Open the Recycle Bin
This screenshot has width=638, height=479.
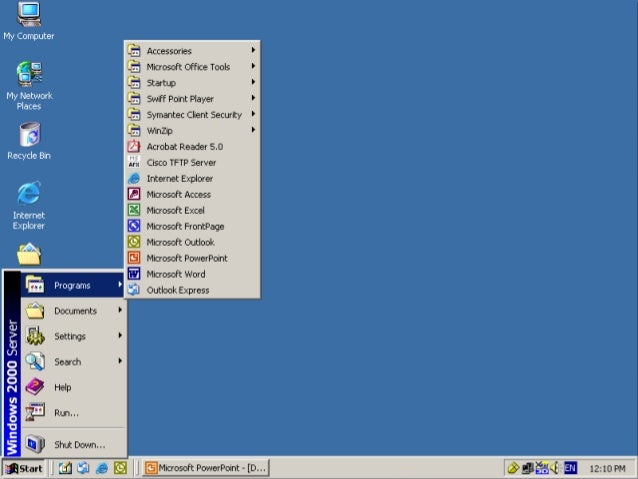point(29,135)
